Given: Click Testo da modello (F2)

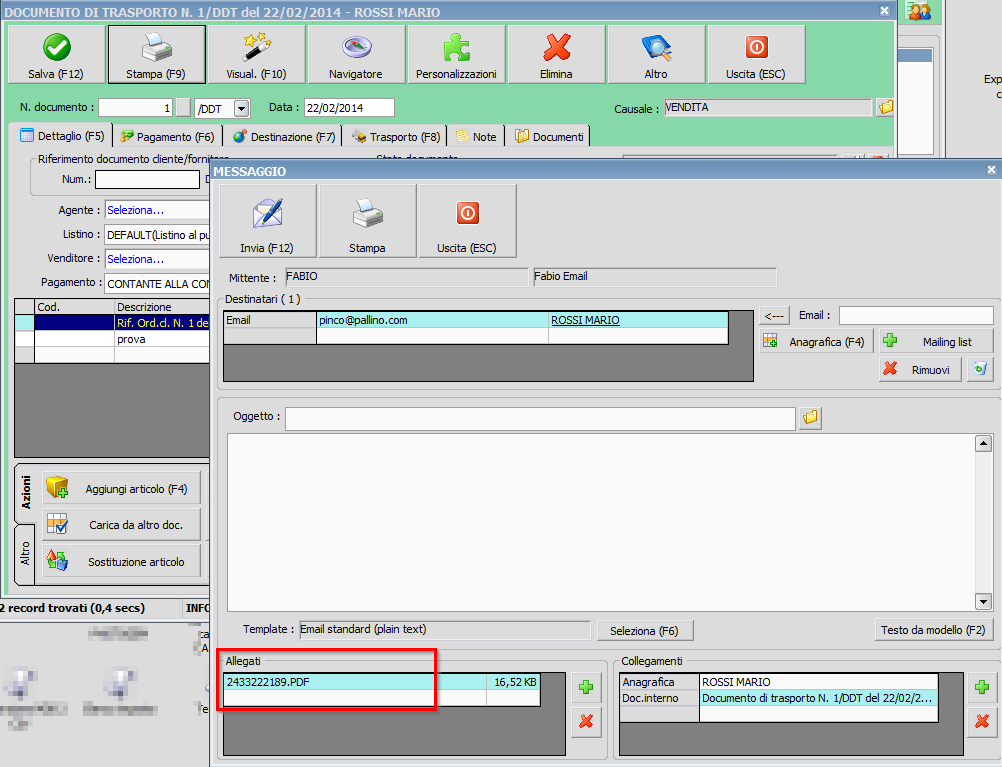Looking at the screenshot, I should [x=933, y=630].
